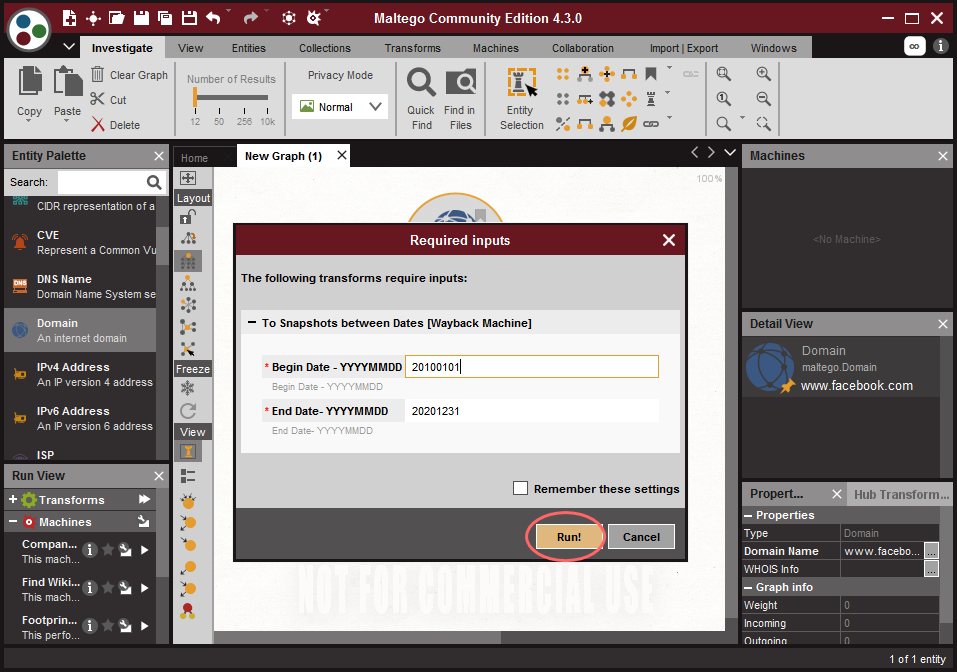Click the zoom 100% icon

[x=724, y=98]
